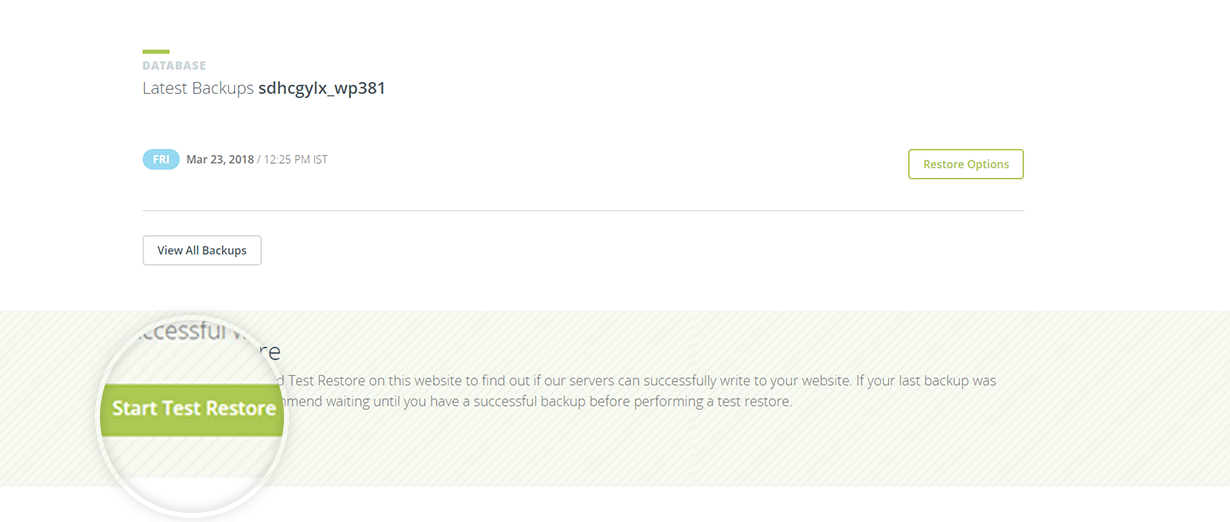Click the heading fragment right of the magnifier
The width and height of the screenshot is (1230, 522).
click(x=271, y=352)
